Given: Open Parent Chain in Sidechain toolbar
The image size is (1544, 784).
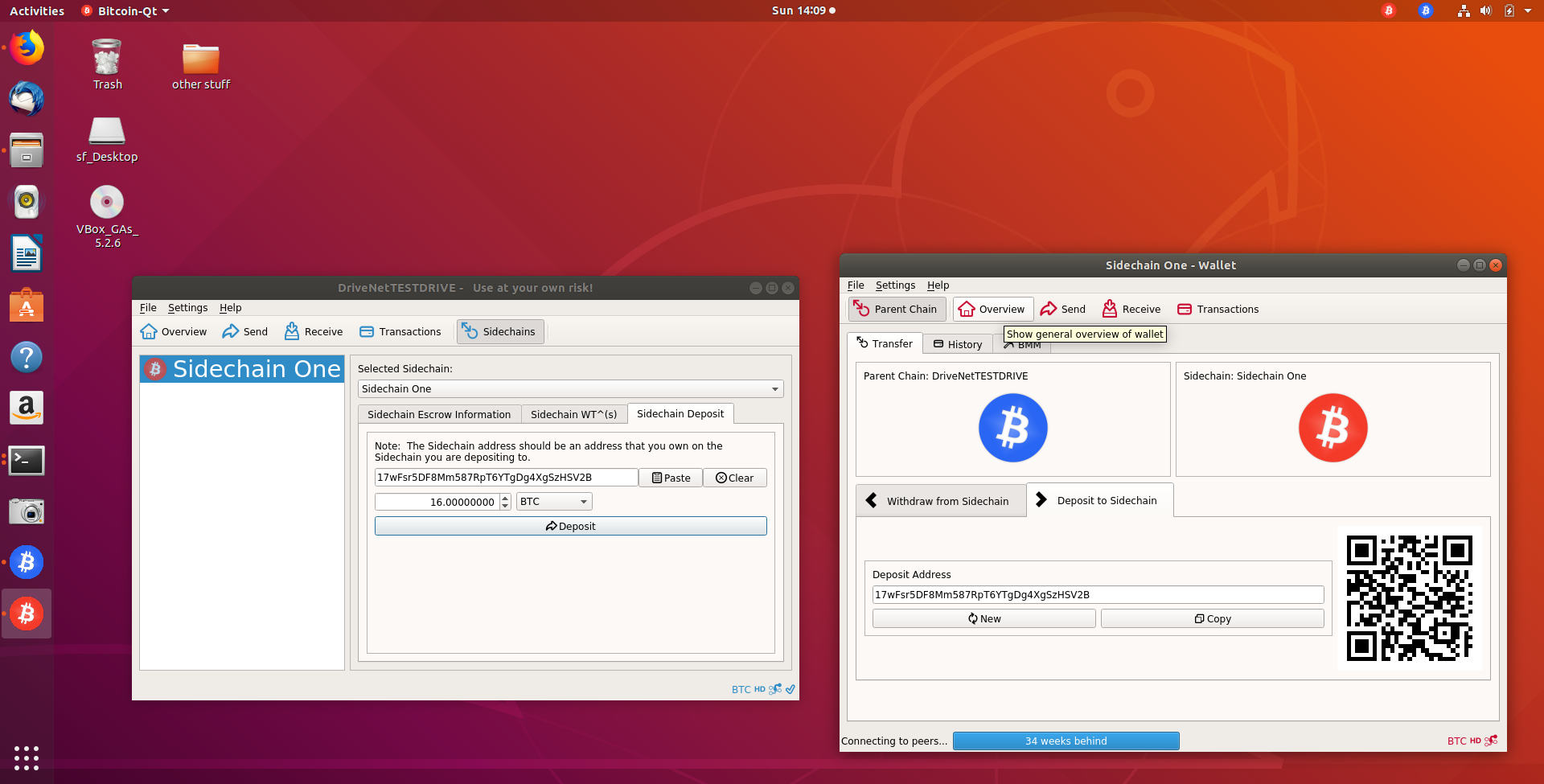Looking at the screenshot, I should click(897, 310).
